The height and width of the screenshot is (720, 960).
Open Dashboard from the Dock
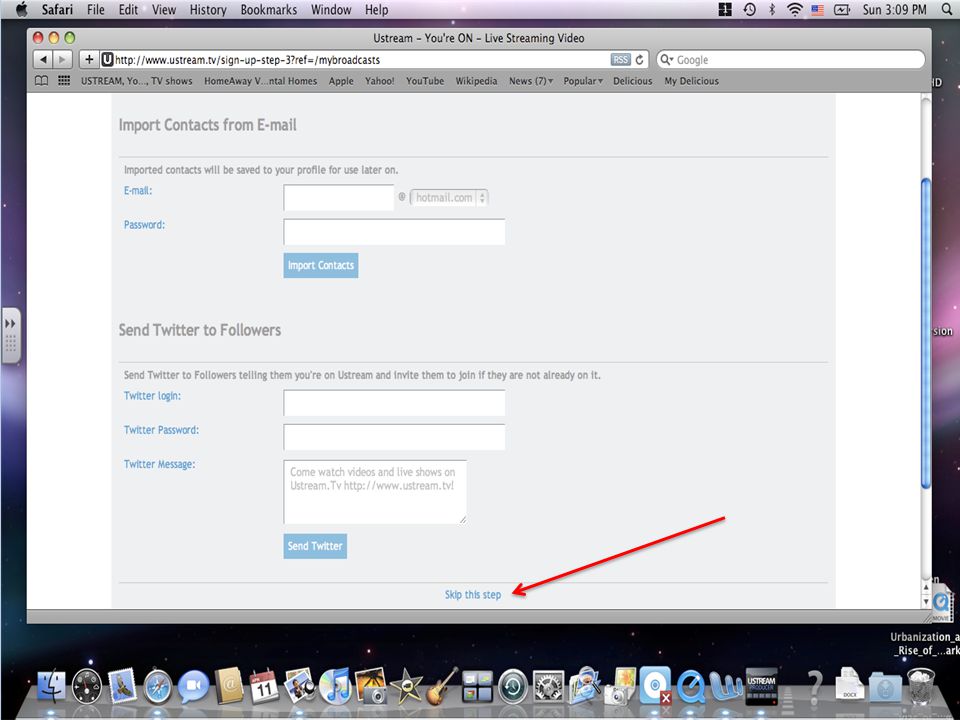(87, 686)
